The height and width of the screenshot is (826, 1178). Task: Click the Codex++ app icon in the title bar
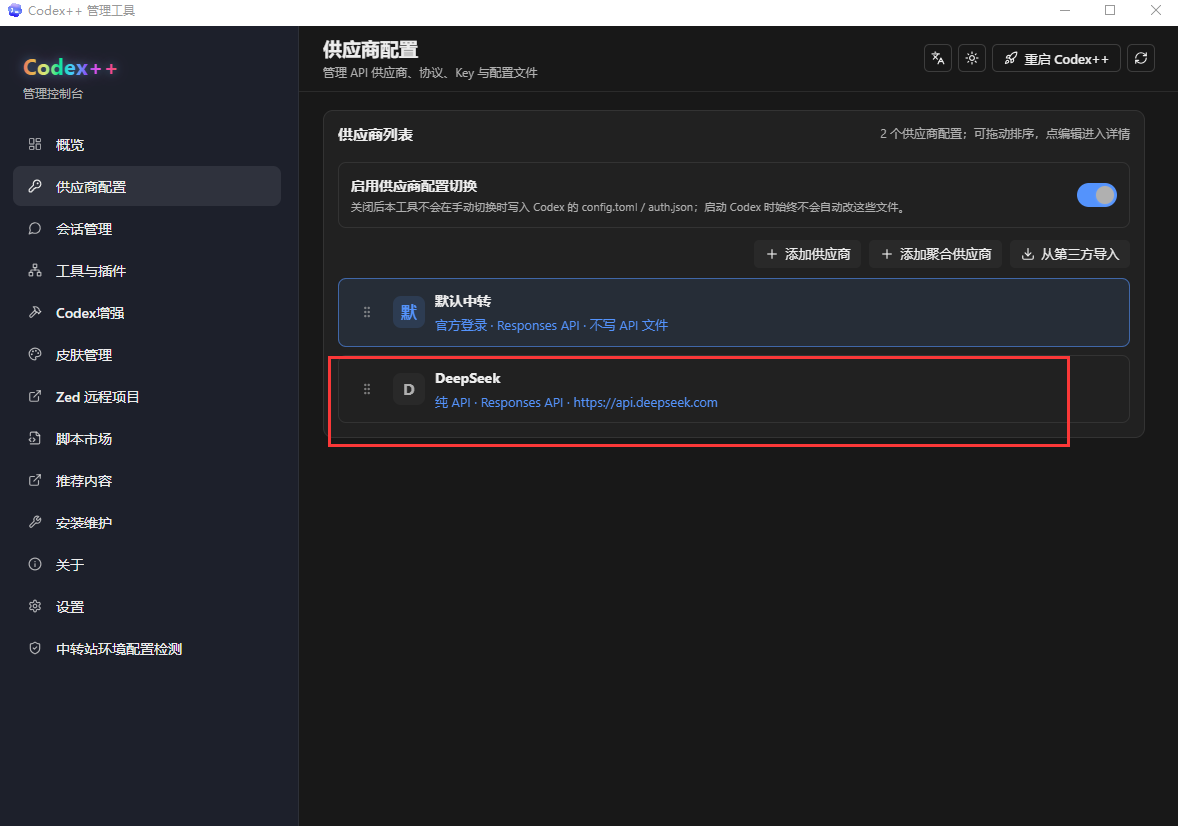(x=14, y=11)
